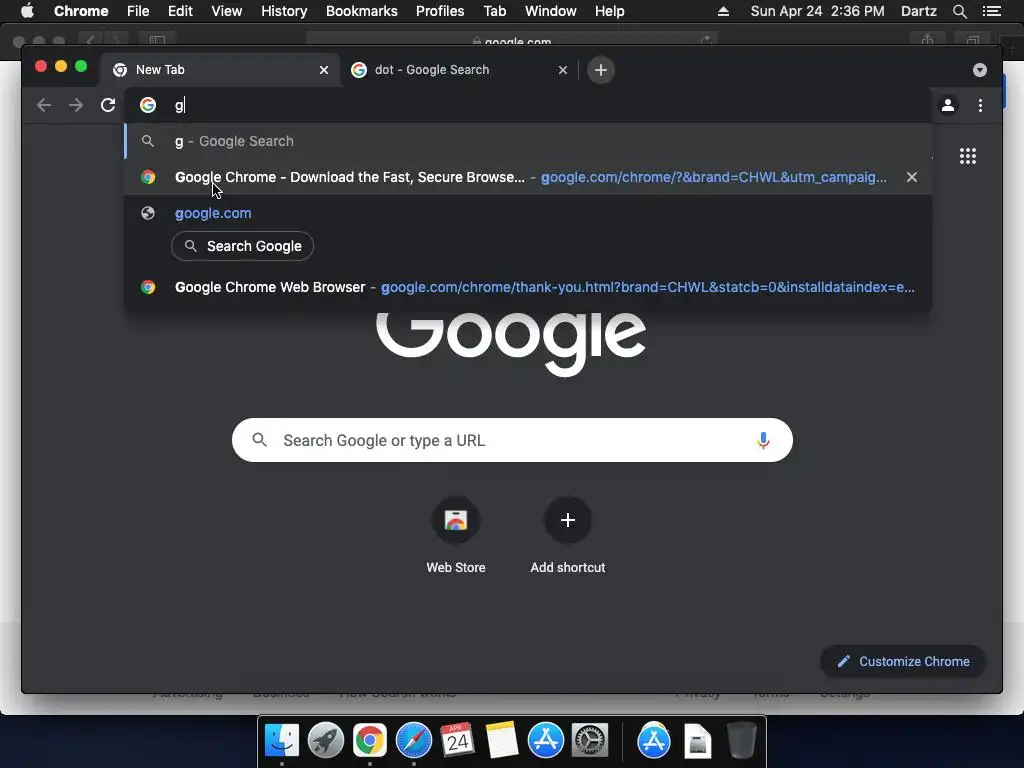Open the Help menu

609,11
